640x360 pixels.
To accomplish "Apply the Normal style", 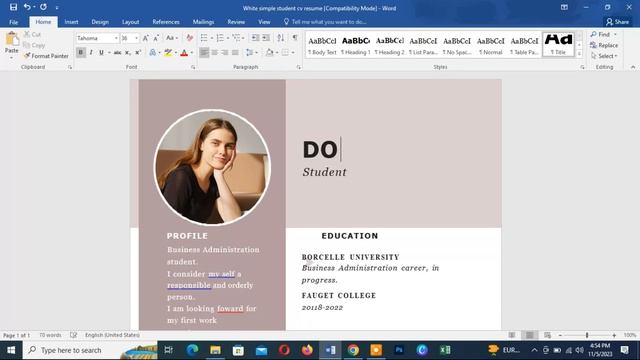I will point(491,45).
